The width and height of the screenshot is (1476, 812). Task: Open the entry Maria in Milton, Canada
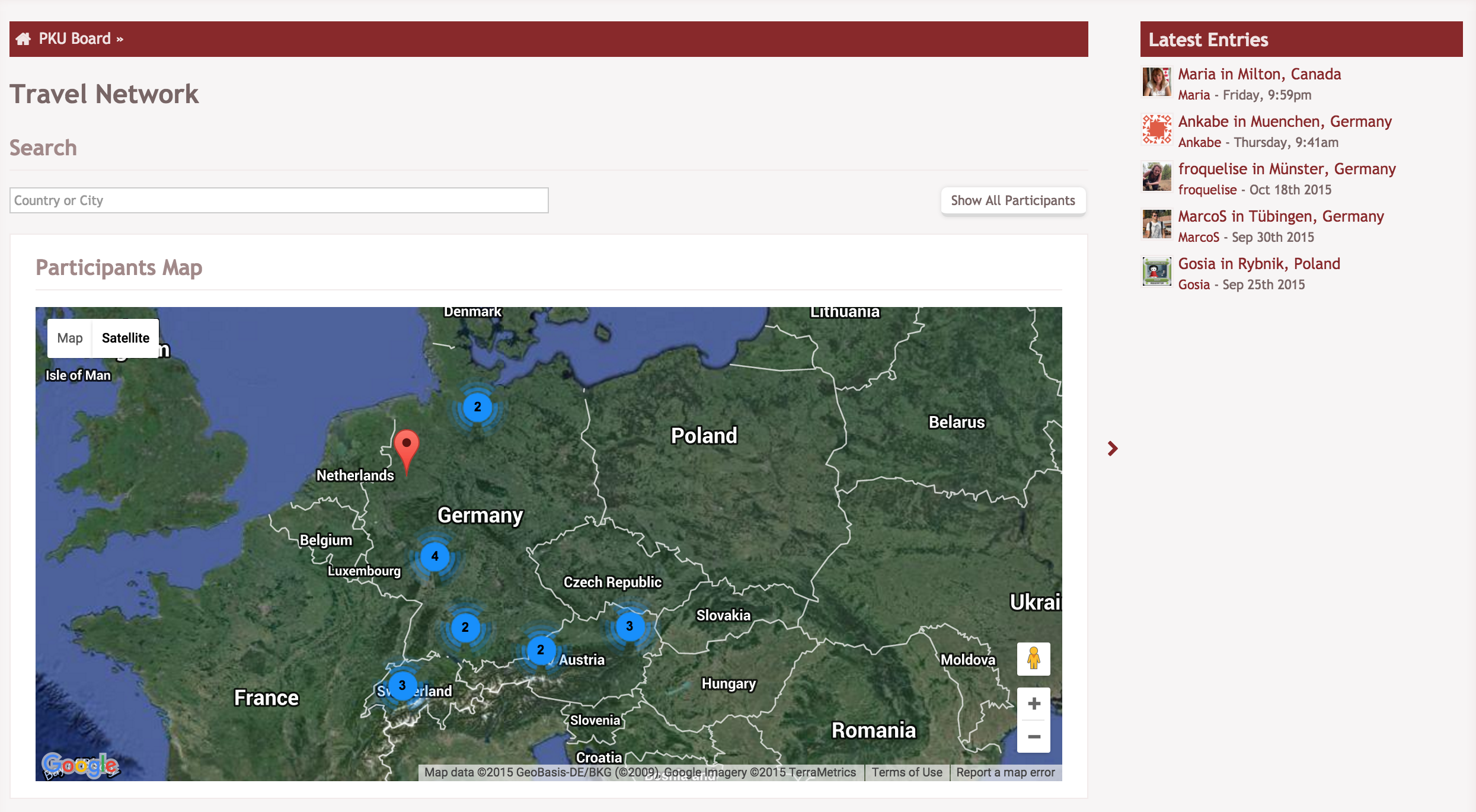1260,74
